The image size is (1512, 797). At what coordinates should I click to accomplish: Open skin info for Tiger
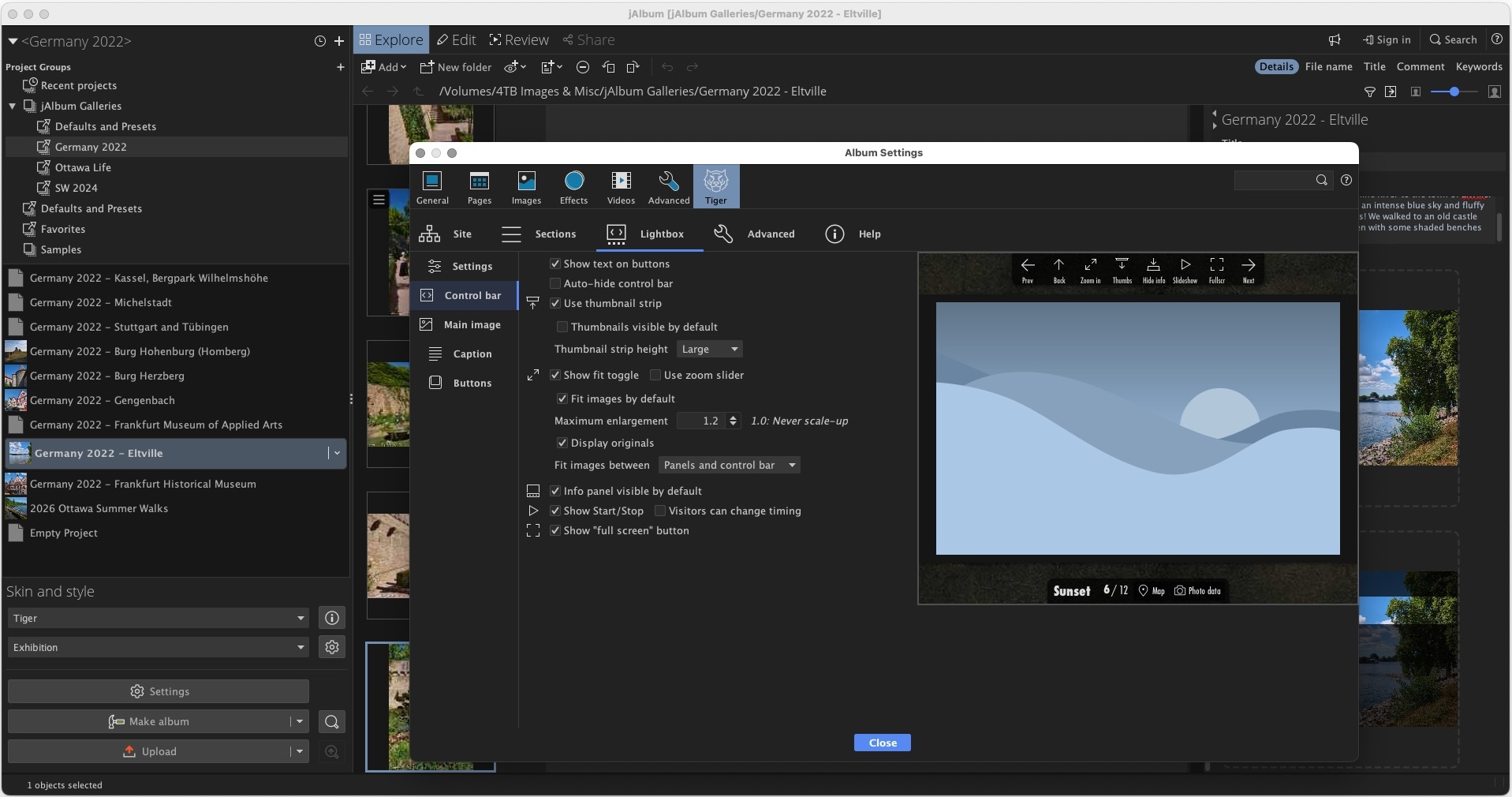(332, 618)
